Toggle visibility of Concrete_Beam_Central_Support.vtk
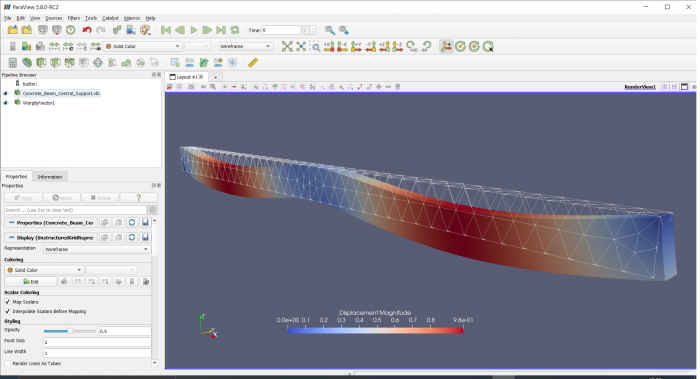 (x=6, y=93)
